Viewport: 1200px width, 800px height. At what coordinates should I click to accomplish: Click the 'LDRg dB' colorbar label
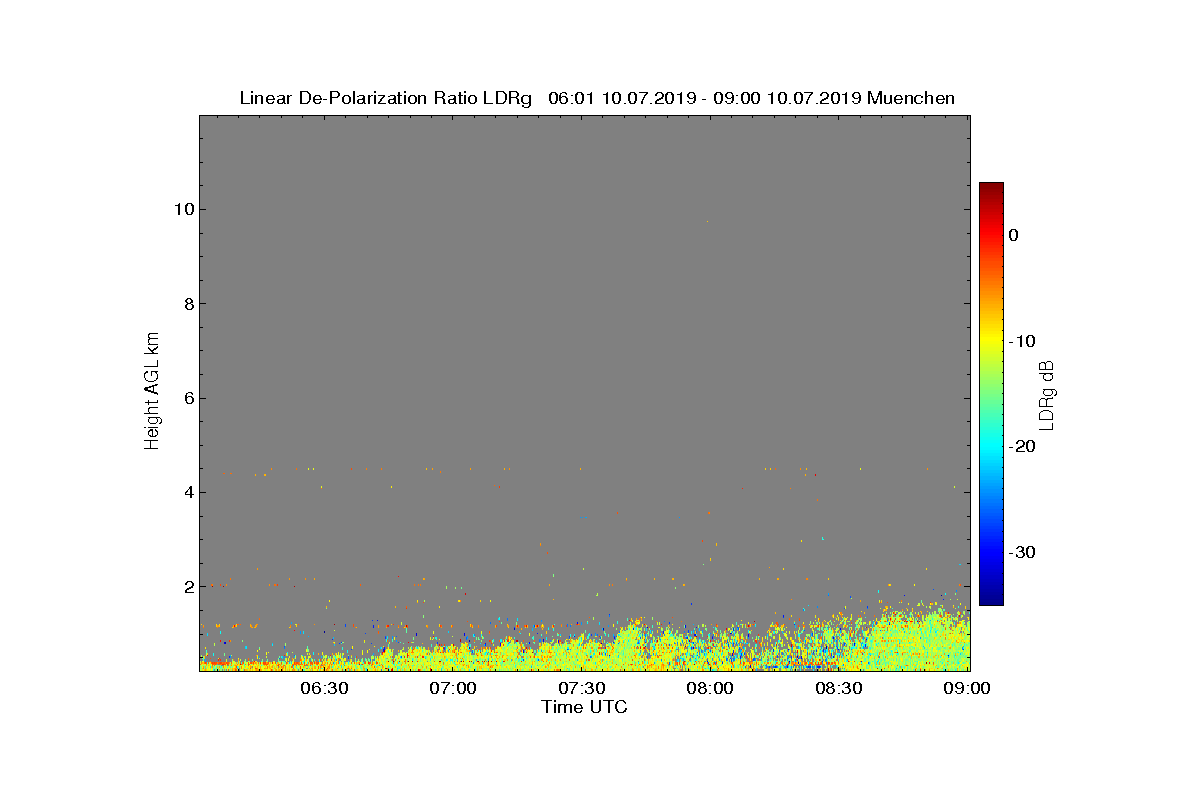(x=1047, y=395)
